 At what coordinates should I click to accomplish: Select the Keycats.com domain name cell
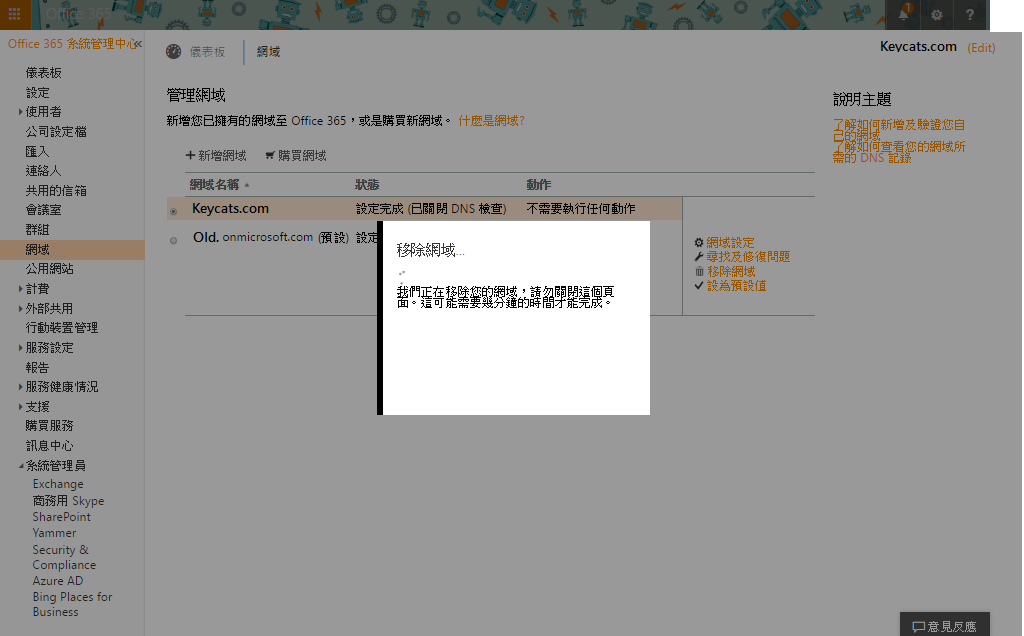(231, 208)
